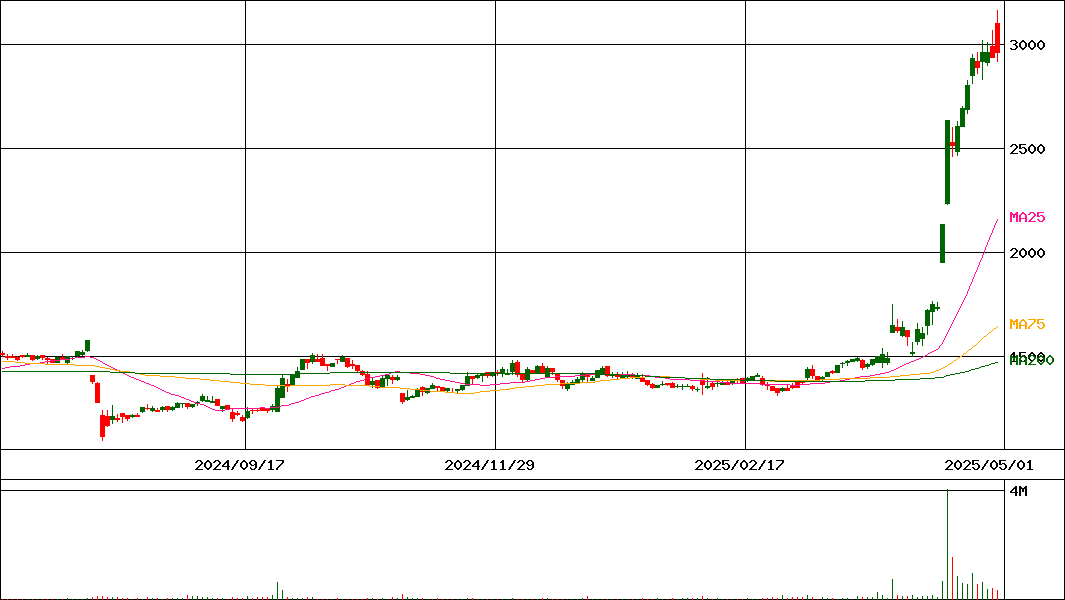Screen dimensions: 1065x600
Task: Select the tall green candle below 2500 line
Action: (x=947, y=162)
